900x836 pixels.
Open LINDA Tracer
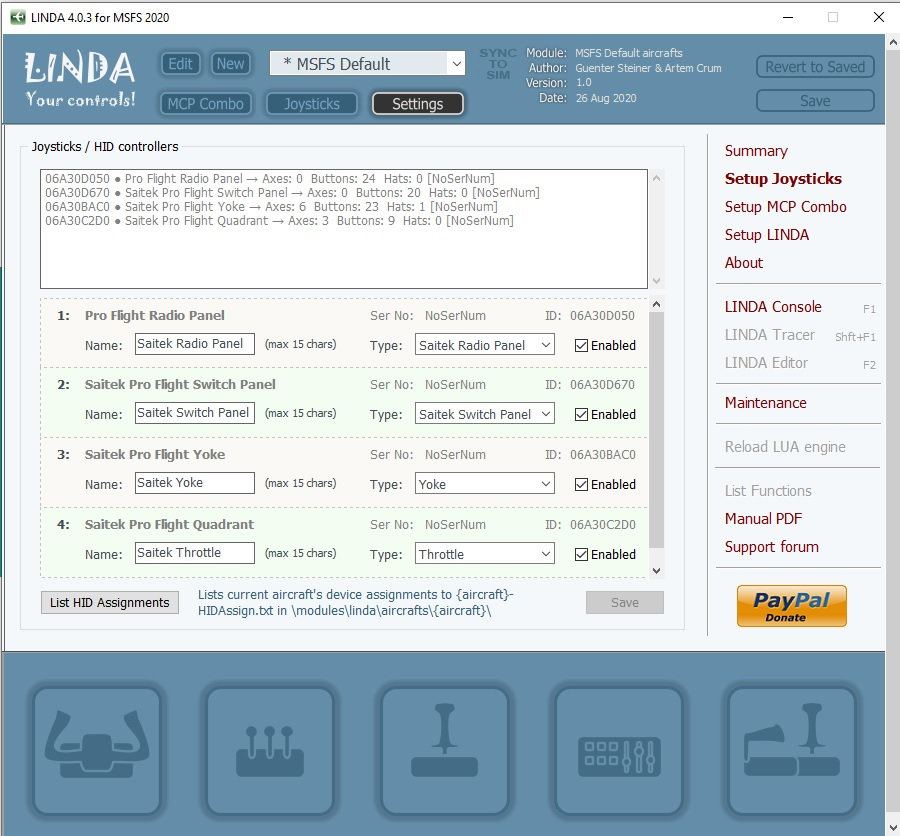tap(770, 335)
